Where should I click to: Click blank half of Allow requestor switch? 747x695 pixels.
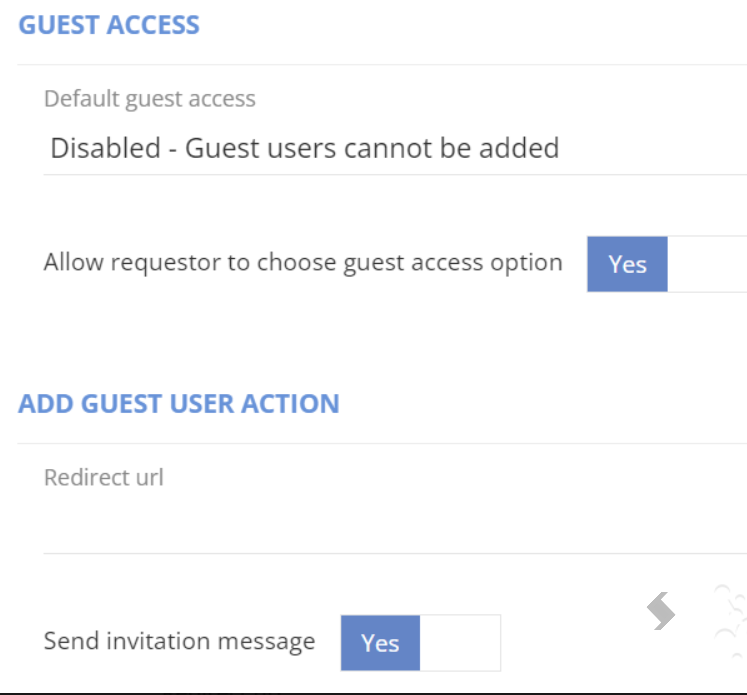[707, 264]
